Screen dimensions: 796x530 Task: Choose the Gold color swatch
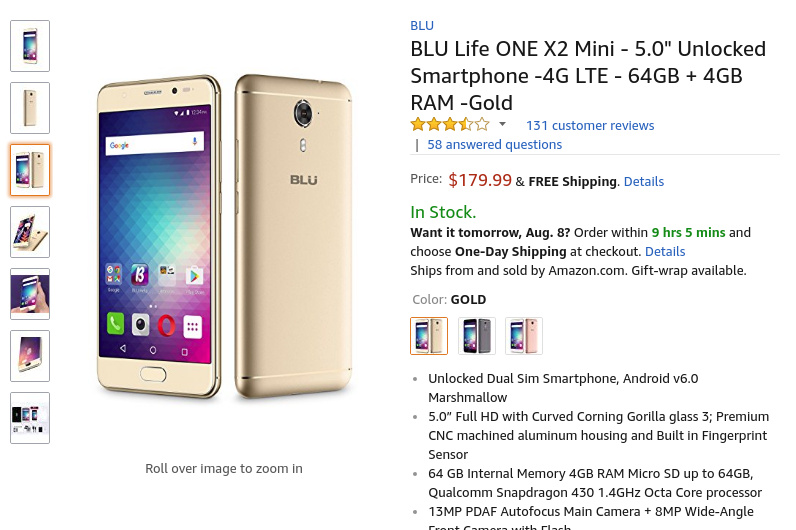click(429, 336)
